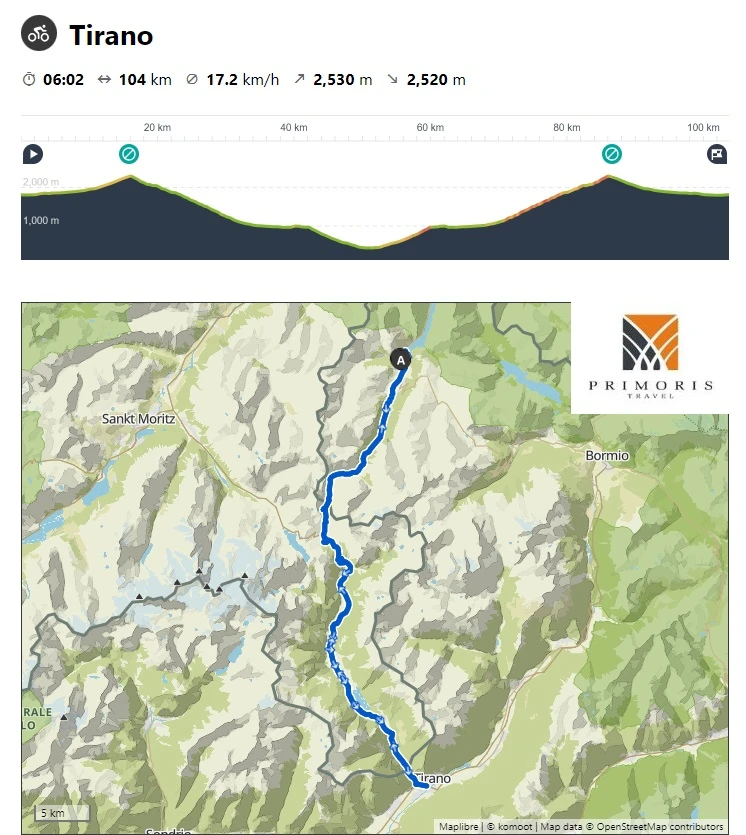The image size is (746, 835).
Task: Click the Sankt Moritz map label
Action: [x=138, y=419]
